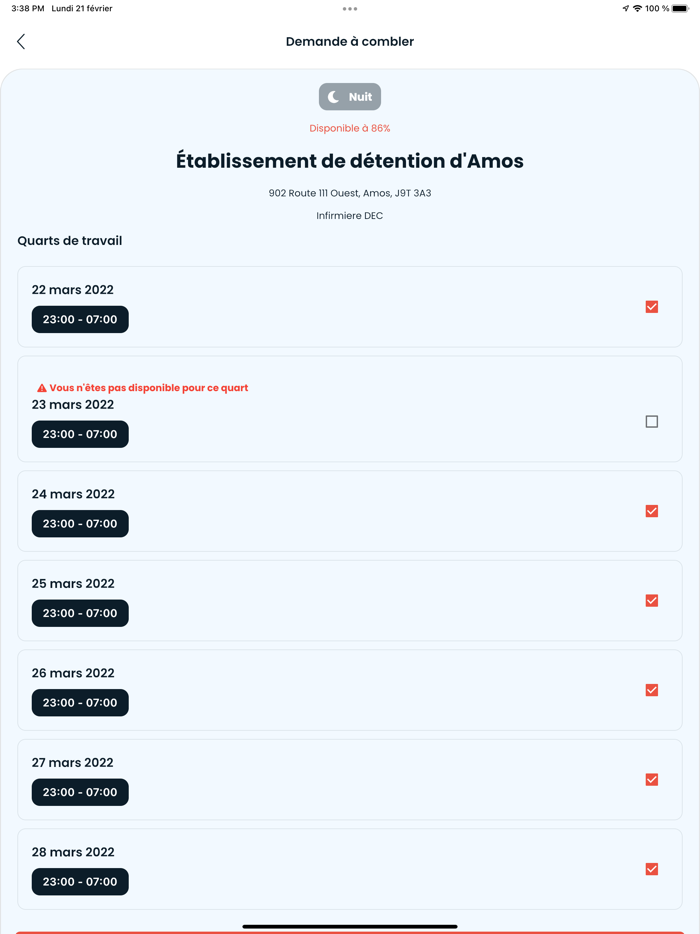The height and width of the screenshot is (934, 700).
Task: Tap the 23:00 - 07:00 slot on 26 mars
Action: pyautogui.click(x=80, y=702)
